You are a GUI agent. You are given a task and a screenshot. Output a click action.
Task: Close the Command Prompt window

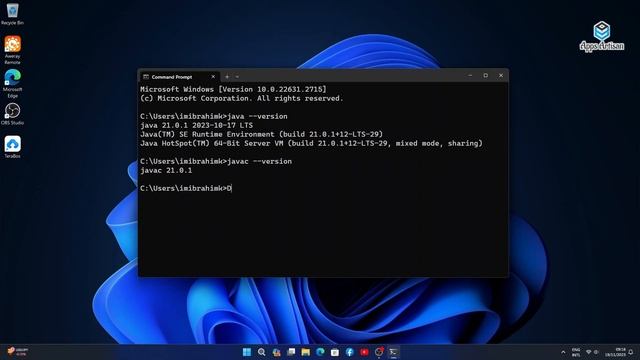click(x=501, y=76)
